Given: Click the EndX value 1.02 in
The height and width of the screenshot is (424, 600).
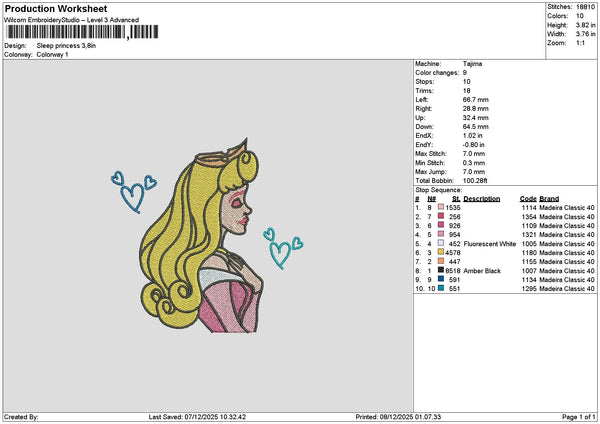Looking at the screenshot, I should (473, 135).
